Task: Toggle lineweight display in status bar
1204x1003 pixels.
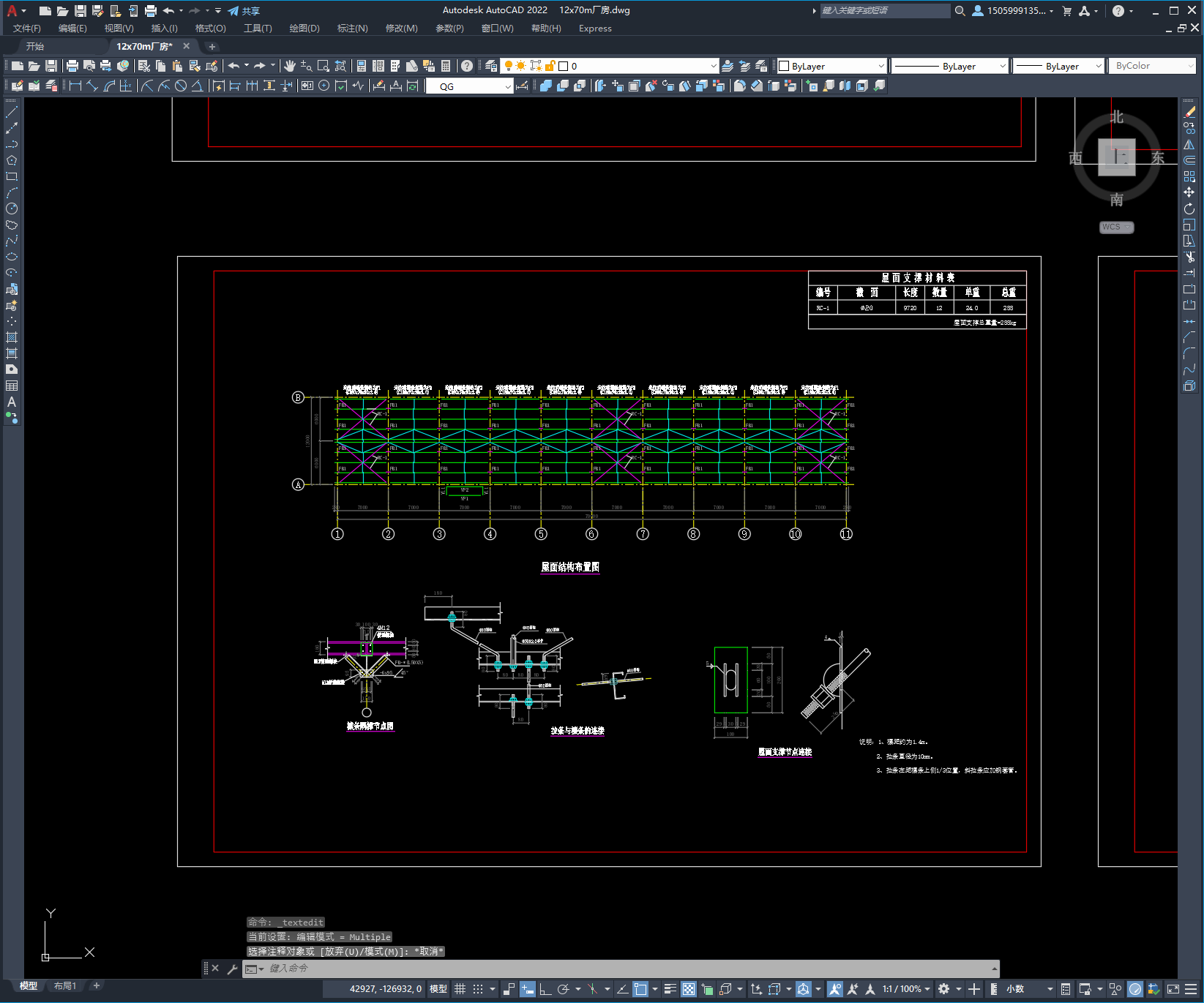Action: click(x=670, y=989)
